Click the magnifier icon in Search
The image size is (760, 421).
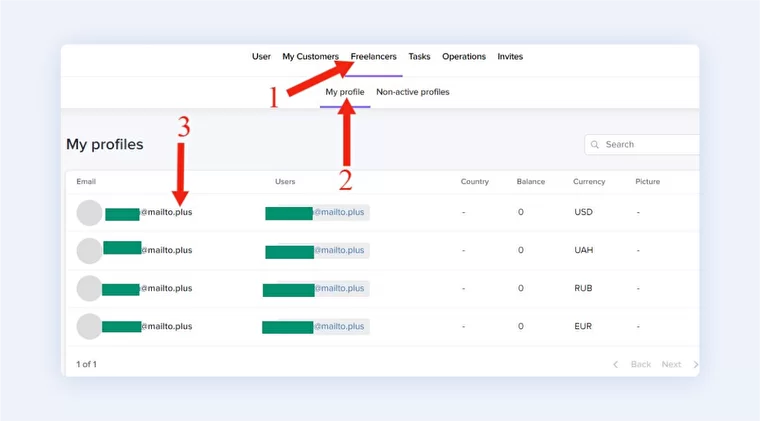pos(595,144)
